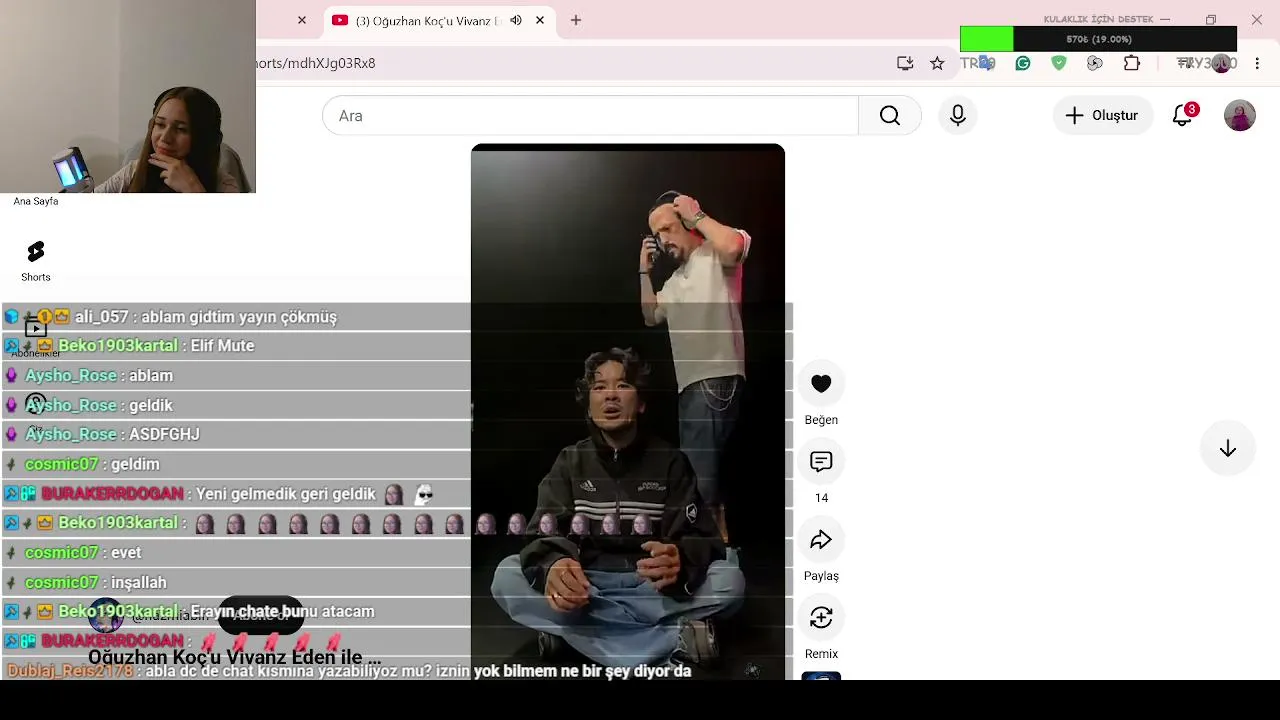The image size is (1280, 720).
Task: Pause the playing Short video
Action: pos(628,410)
